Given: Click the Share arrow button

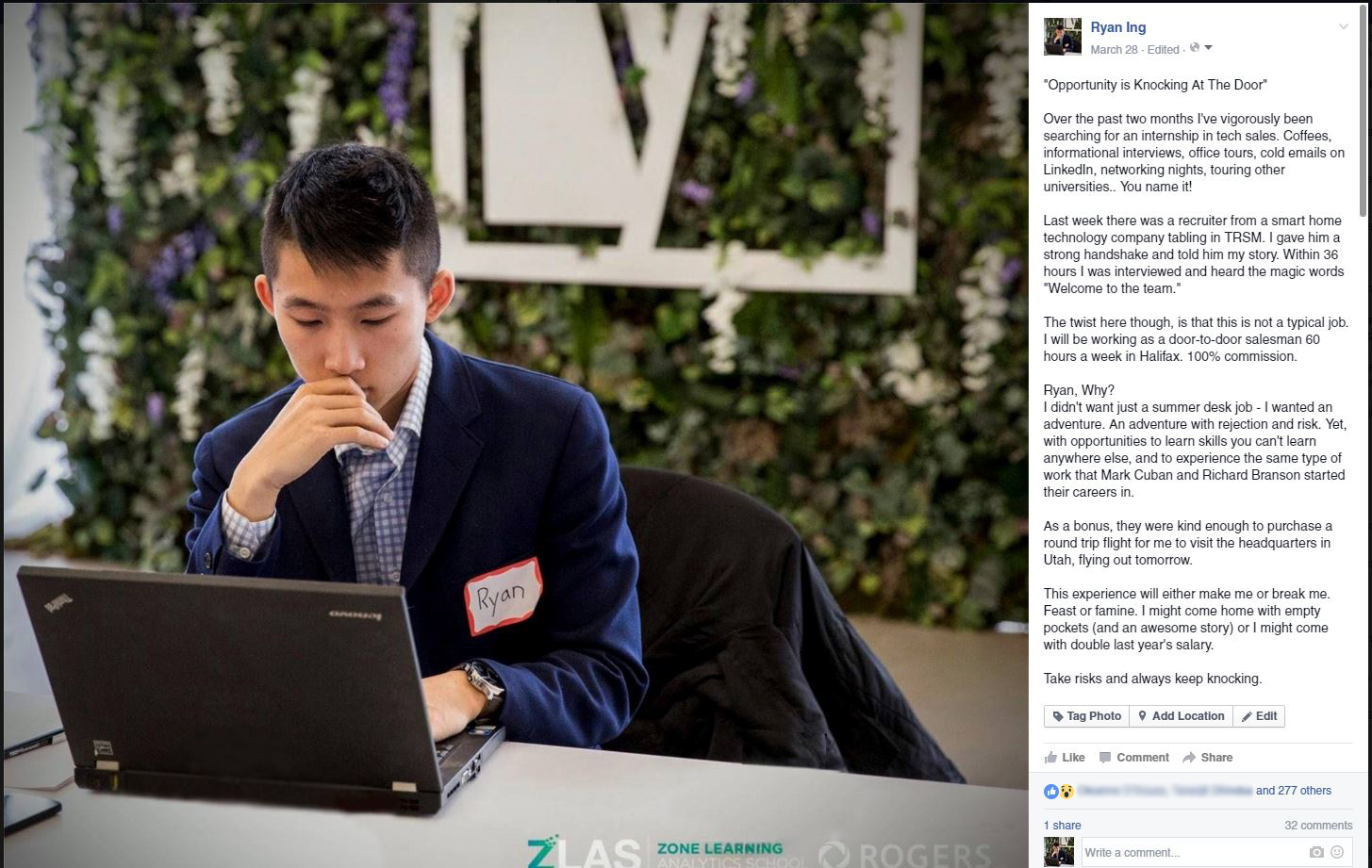Looking at the screenshot, I should 1207,757.
